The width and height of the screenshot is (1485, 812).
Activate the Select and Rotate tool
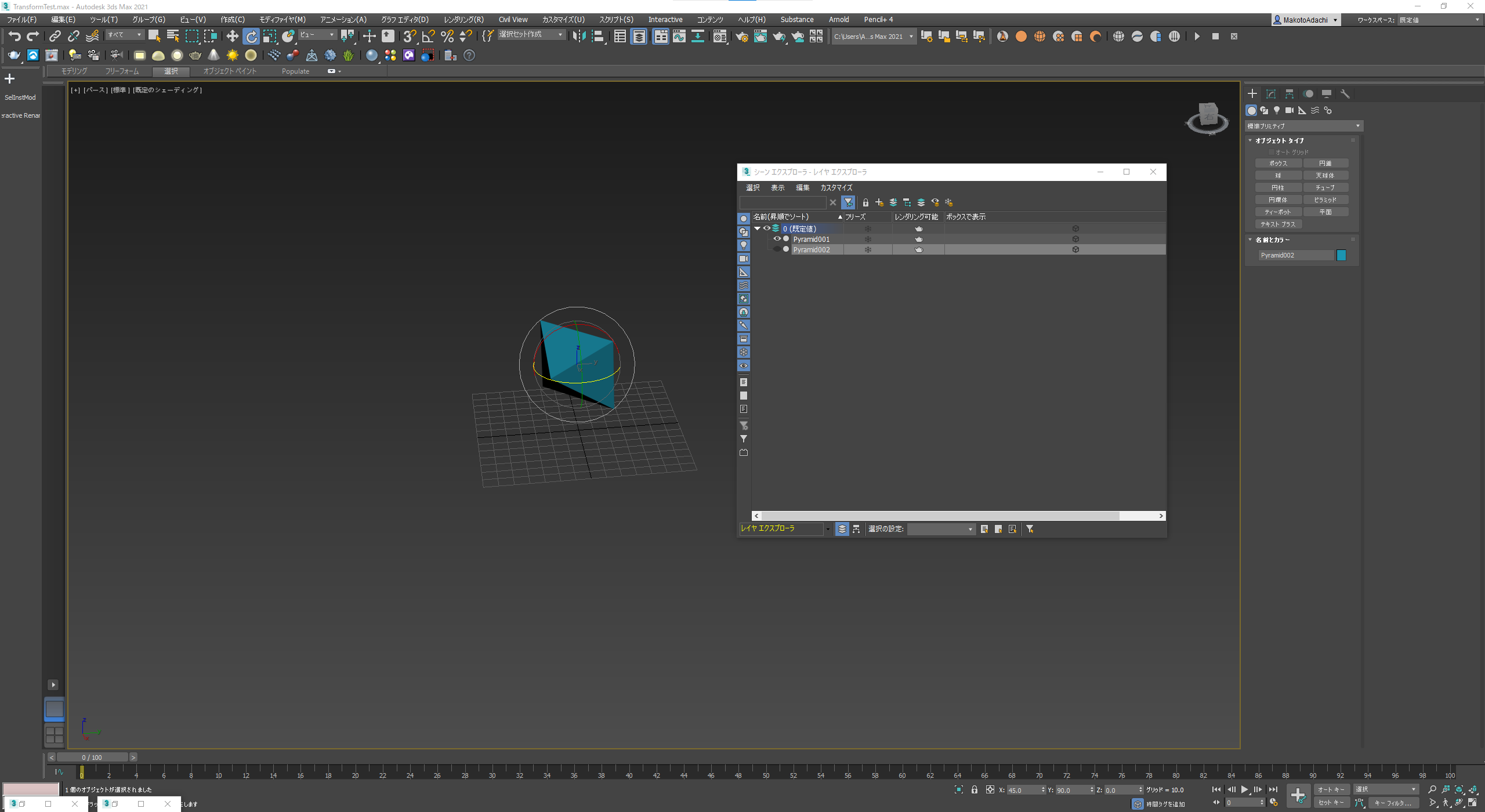point(251,37)
